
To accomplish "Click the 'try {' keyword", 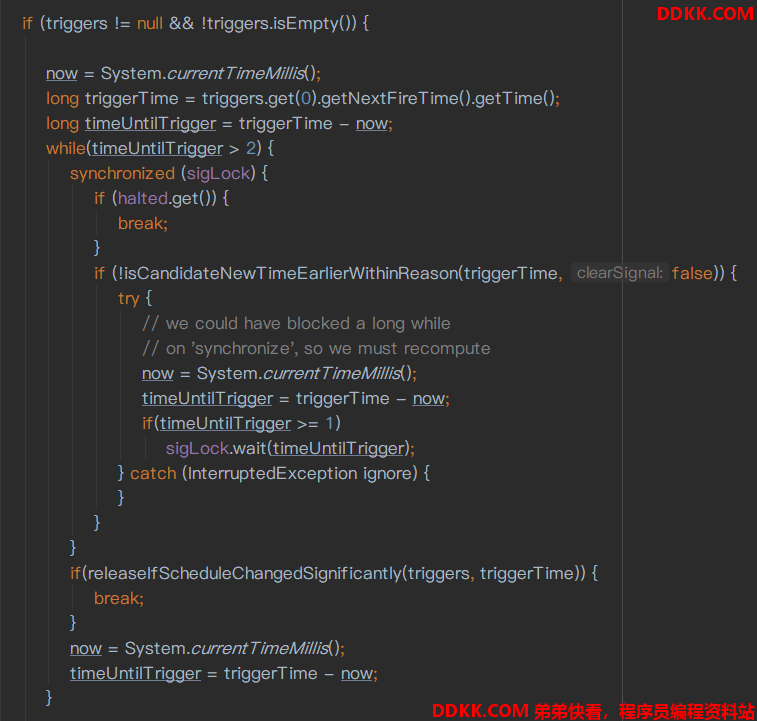I will pos(135,298).
